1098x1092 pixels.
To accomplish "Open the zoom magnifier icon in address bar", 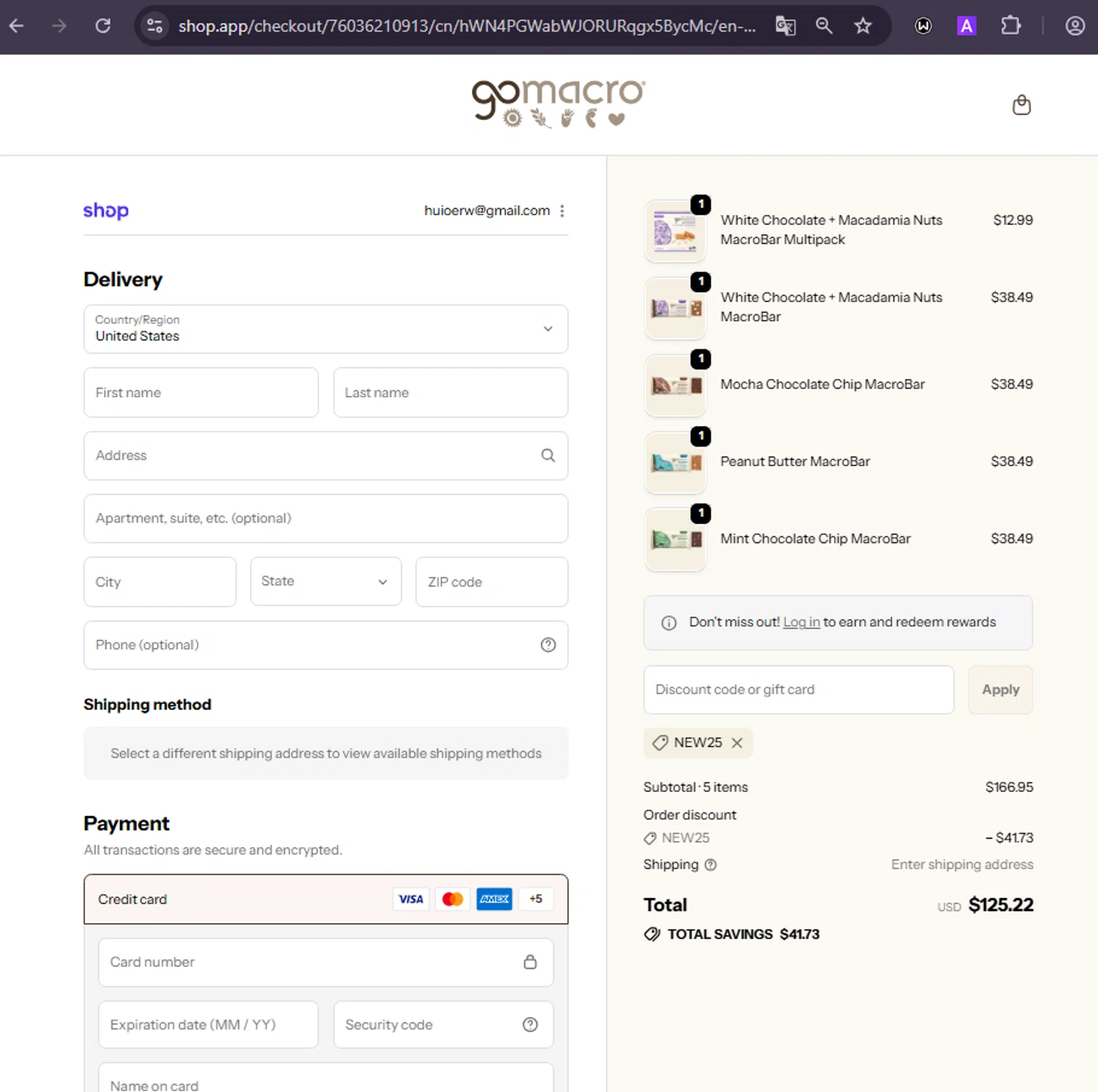I will coord(824,26).
